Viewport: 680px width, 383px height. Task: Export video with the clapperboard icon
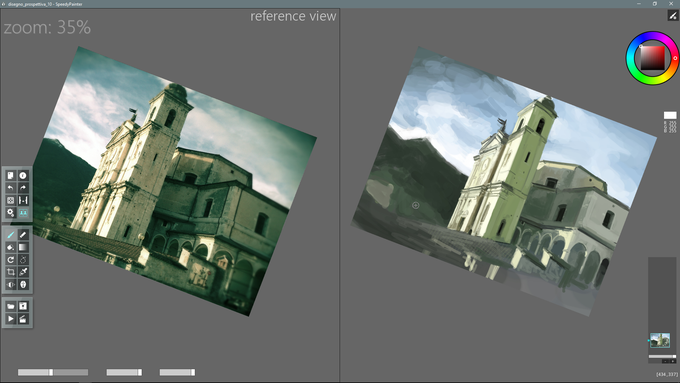tap(23, 319)
